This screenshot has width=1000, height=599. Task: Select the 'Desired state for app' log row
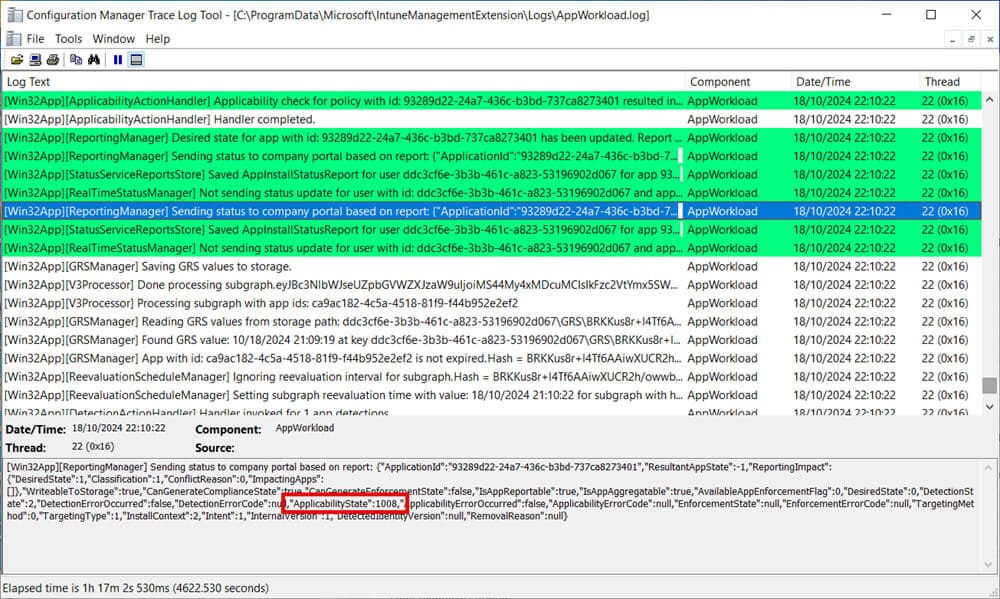coord(492,138)
